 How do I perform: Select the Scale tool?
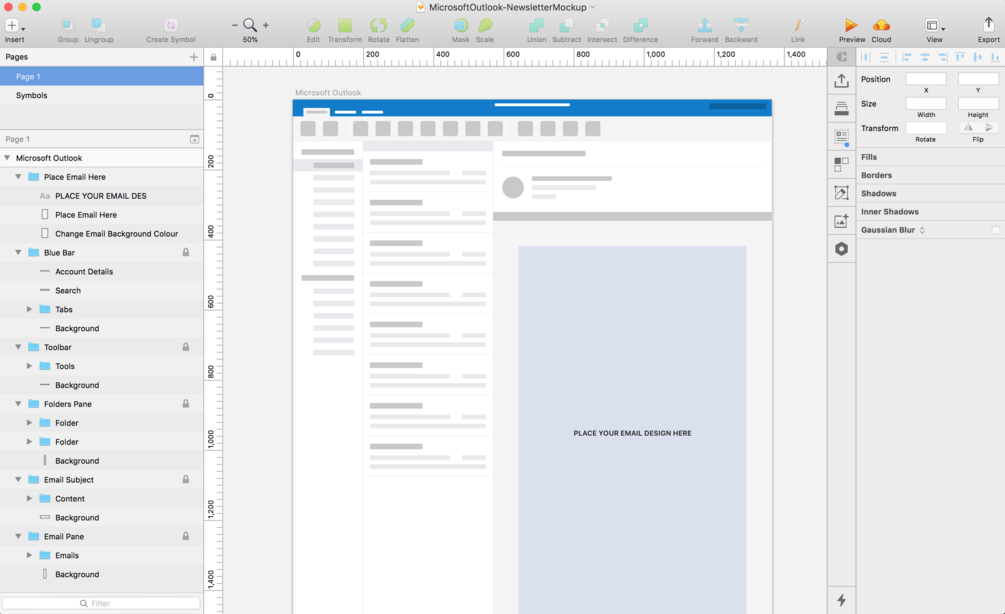click(485, 26)
